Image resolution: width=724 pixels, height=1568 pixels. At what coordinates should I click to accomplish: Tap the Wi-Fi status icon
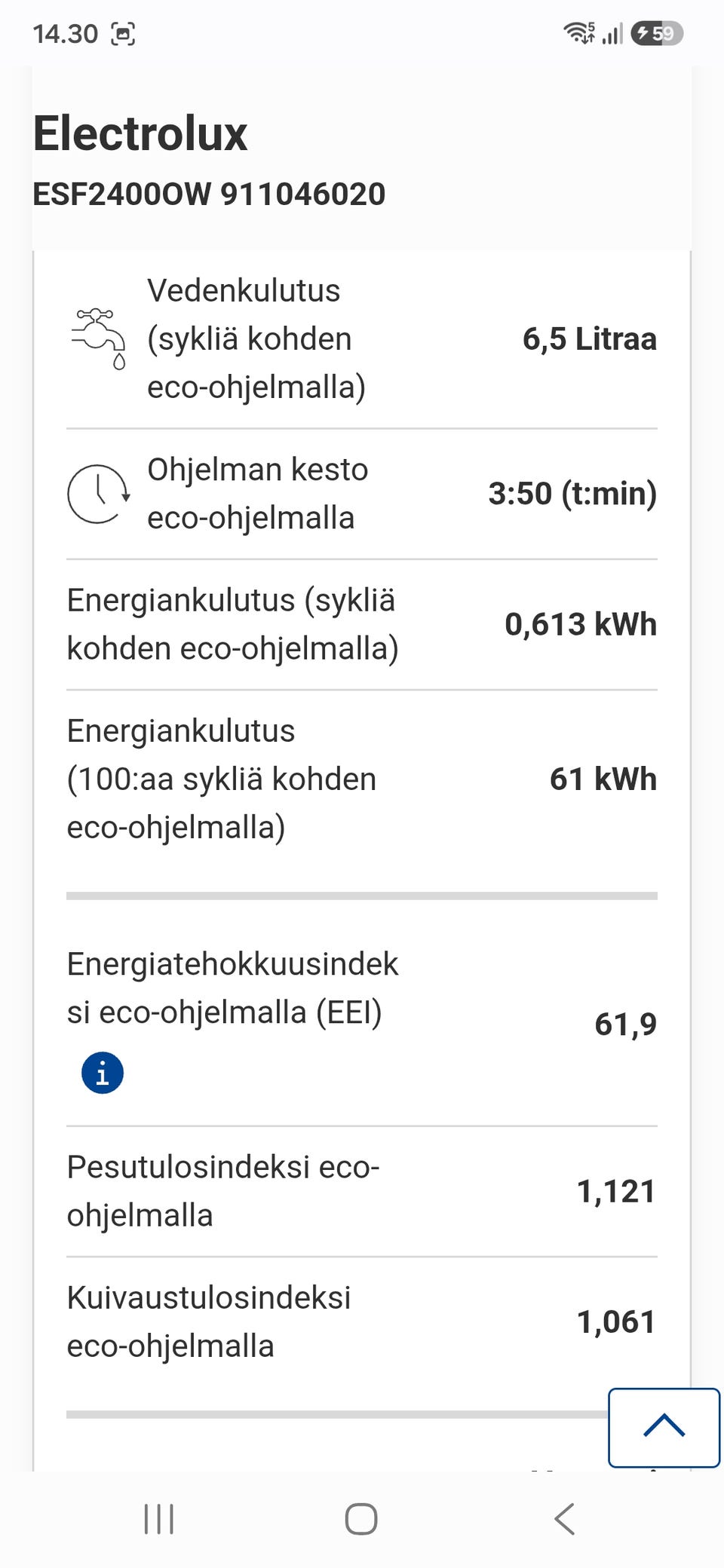[579, 33]
